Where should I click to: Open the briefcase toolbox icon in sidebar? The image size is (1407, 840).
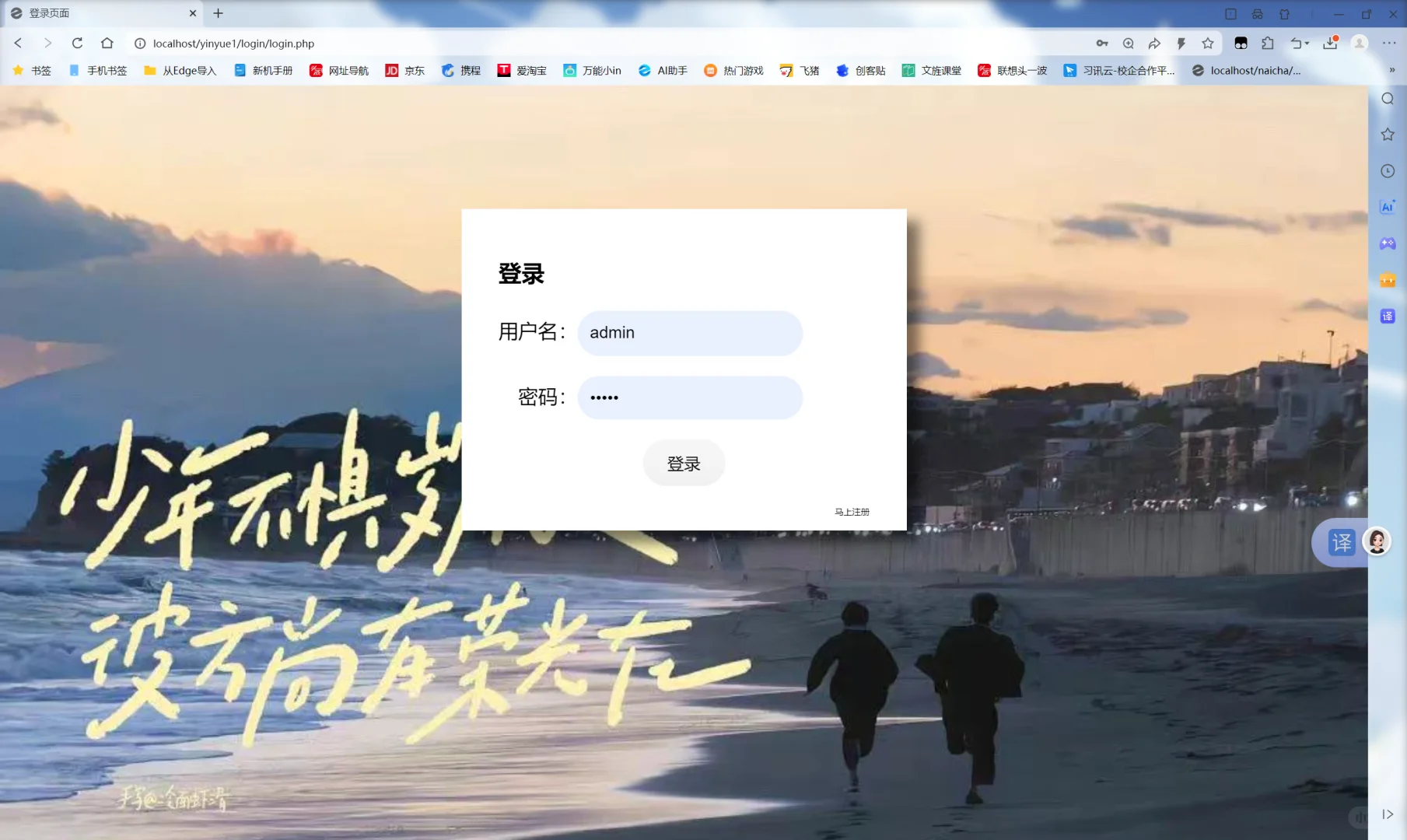[x=1388, y=279]
